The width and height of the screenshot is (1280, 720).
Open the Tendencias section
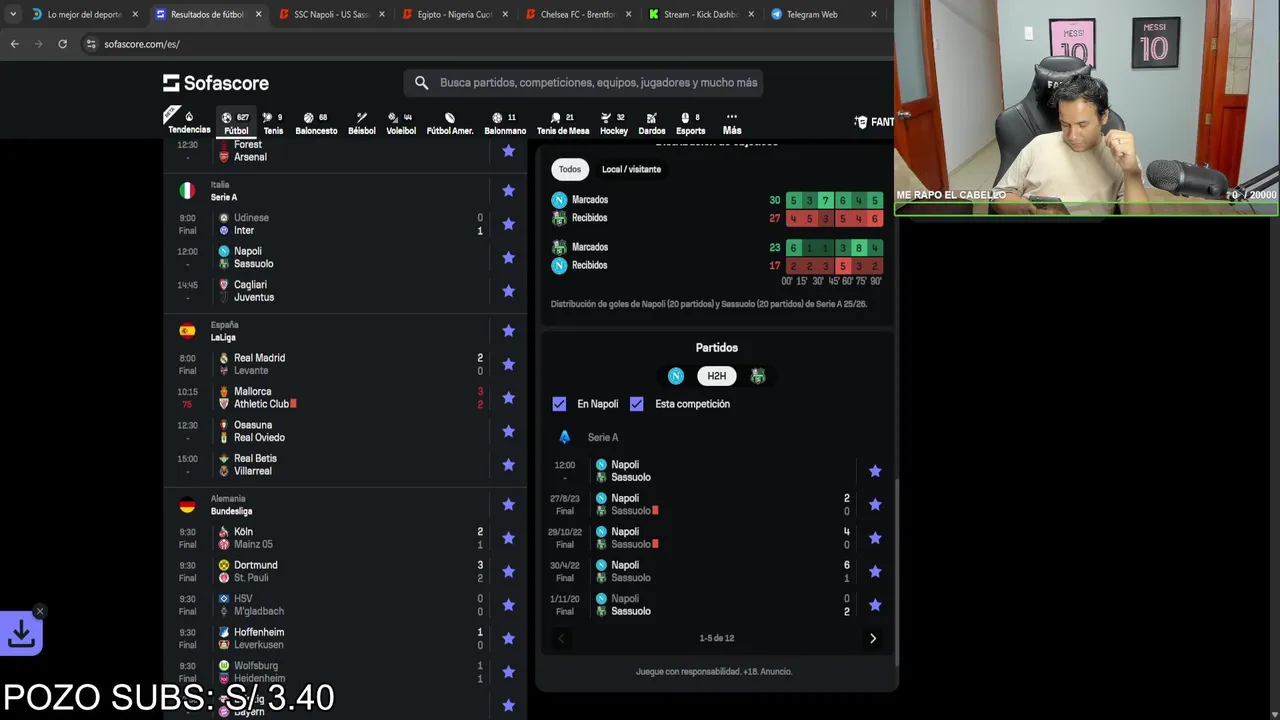pos(189,123)
